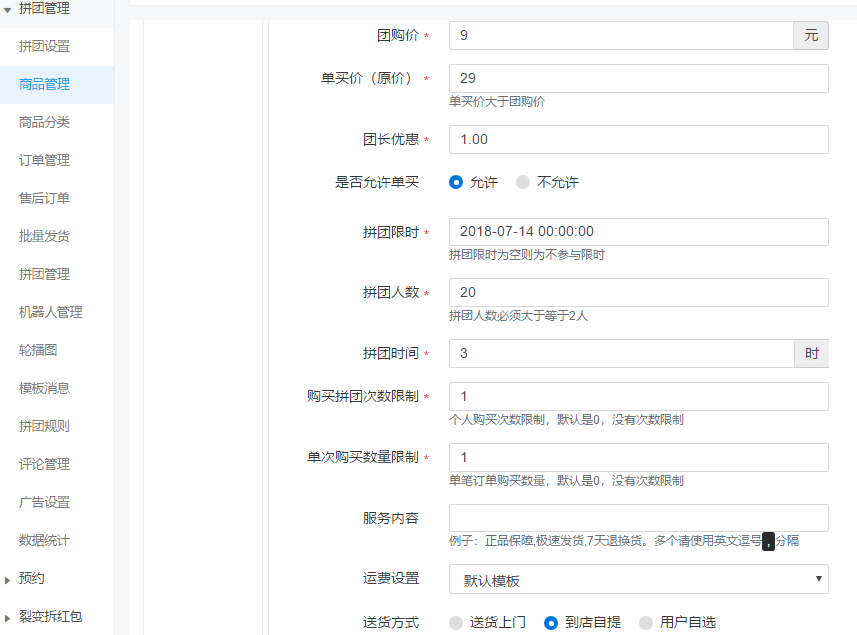
Task: Click the hint text 单买价大于团购价
Action: click(x=497, y=102)
